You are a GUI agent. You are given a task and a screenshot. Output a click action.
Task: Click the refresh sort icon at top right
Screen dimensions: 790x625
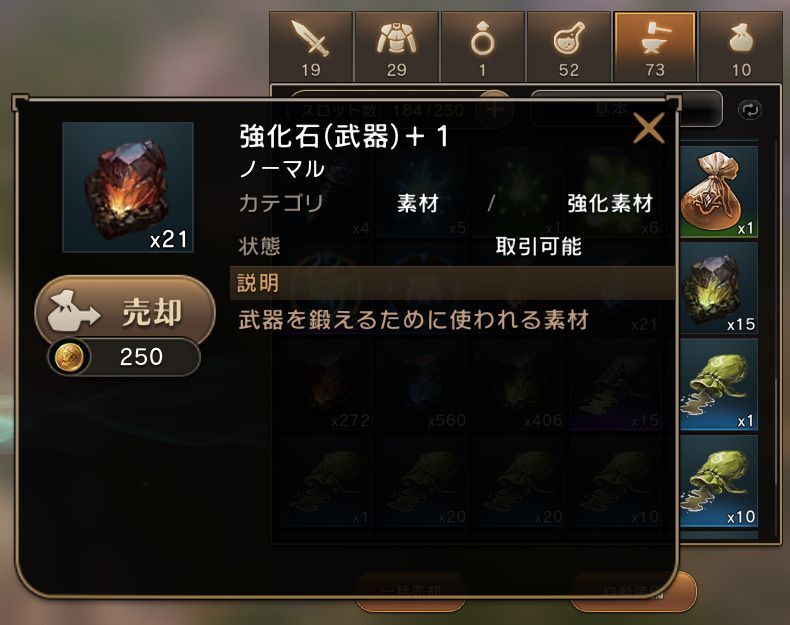(x=750, y=110)
